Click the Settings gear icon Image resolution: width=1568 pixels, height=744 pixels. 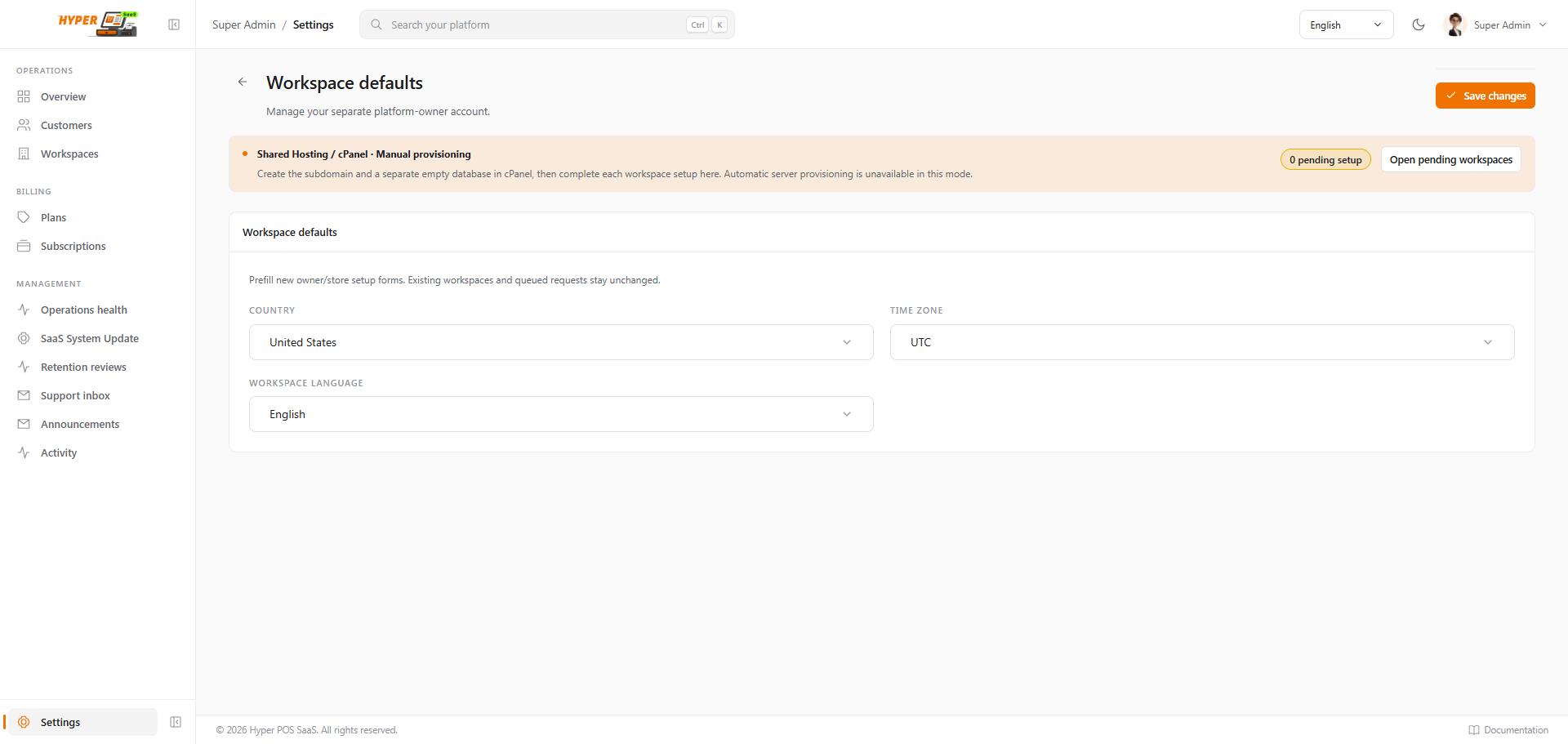click(24, 722)
